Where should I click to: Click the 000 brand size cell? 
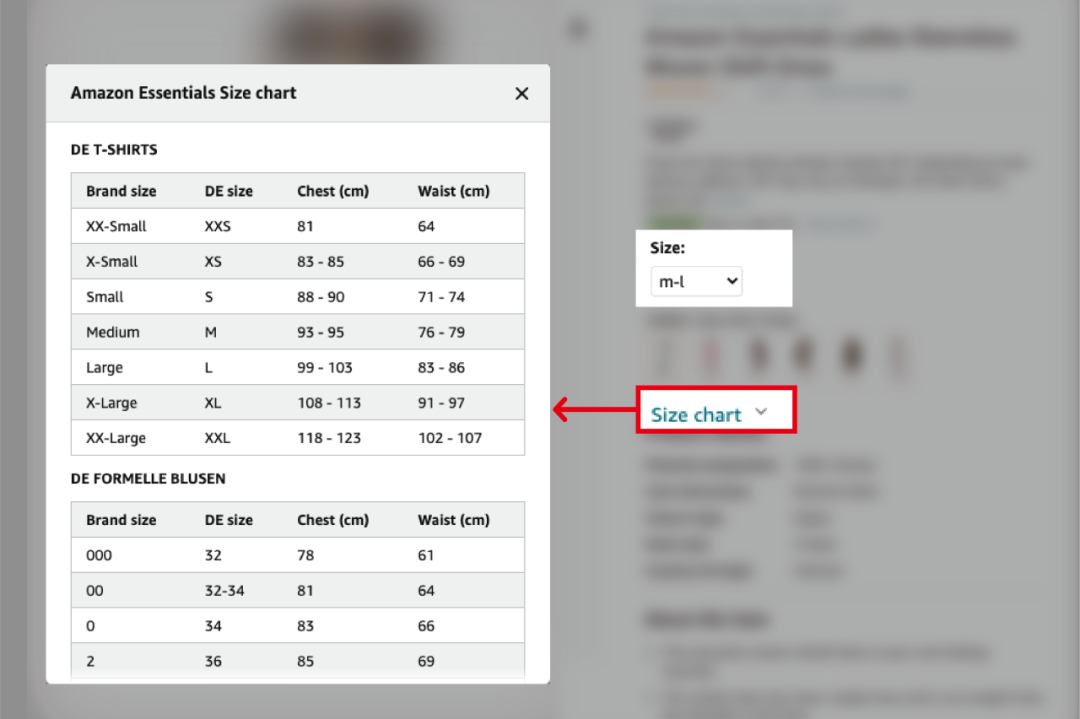pyautogui.click(x=98, y=555)
